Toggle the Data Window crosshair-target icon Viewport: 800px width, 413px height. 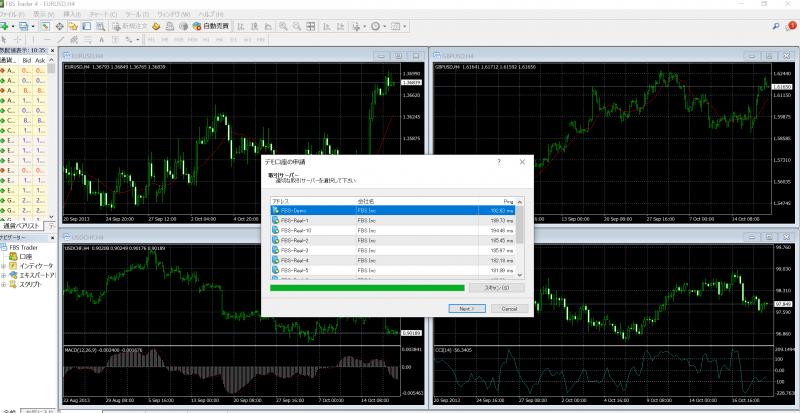click(x=59, y=26)
